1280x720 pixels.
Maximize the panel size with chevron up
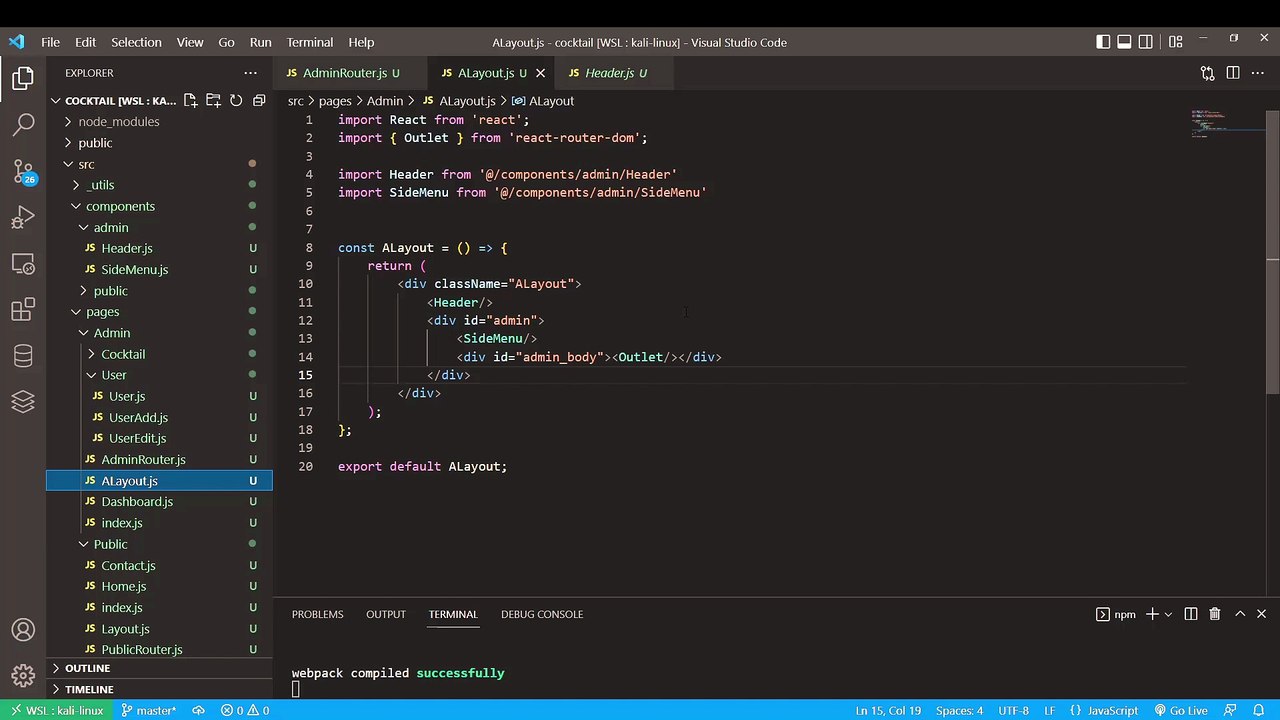click(x=1240, y=614)
